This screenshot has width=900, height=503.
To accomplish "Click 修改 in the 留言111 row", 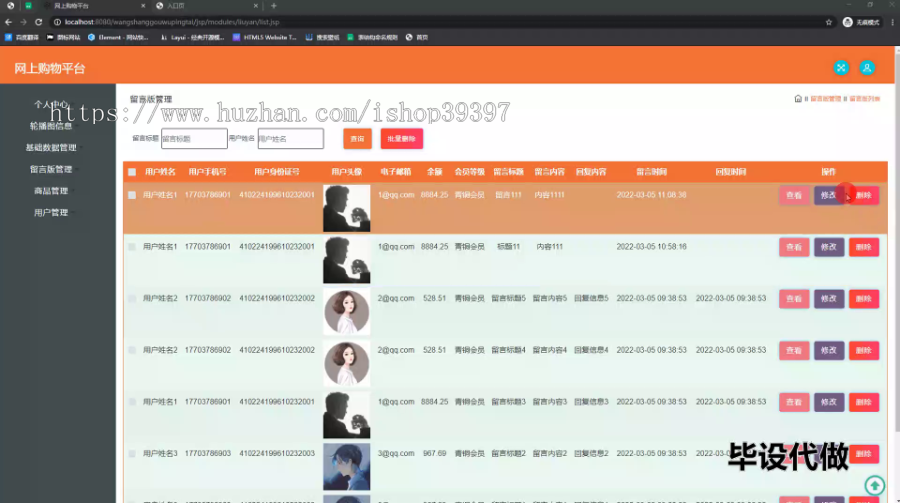I will [x=828, y=195].
